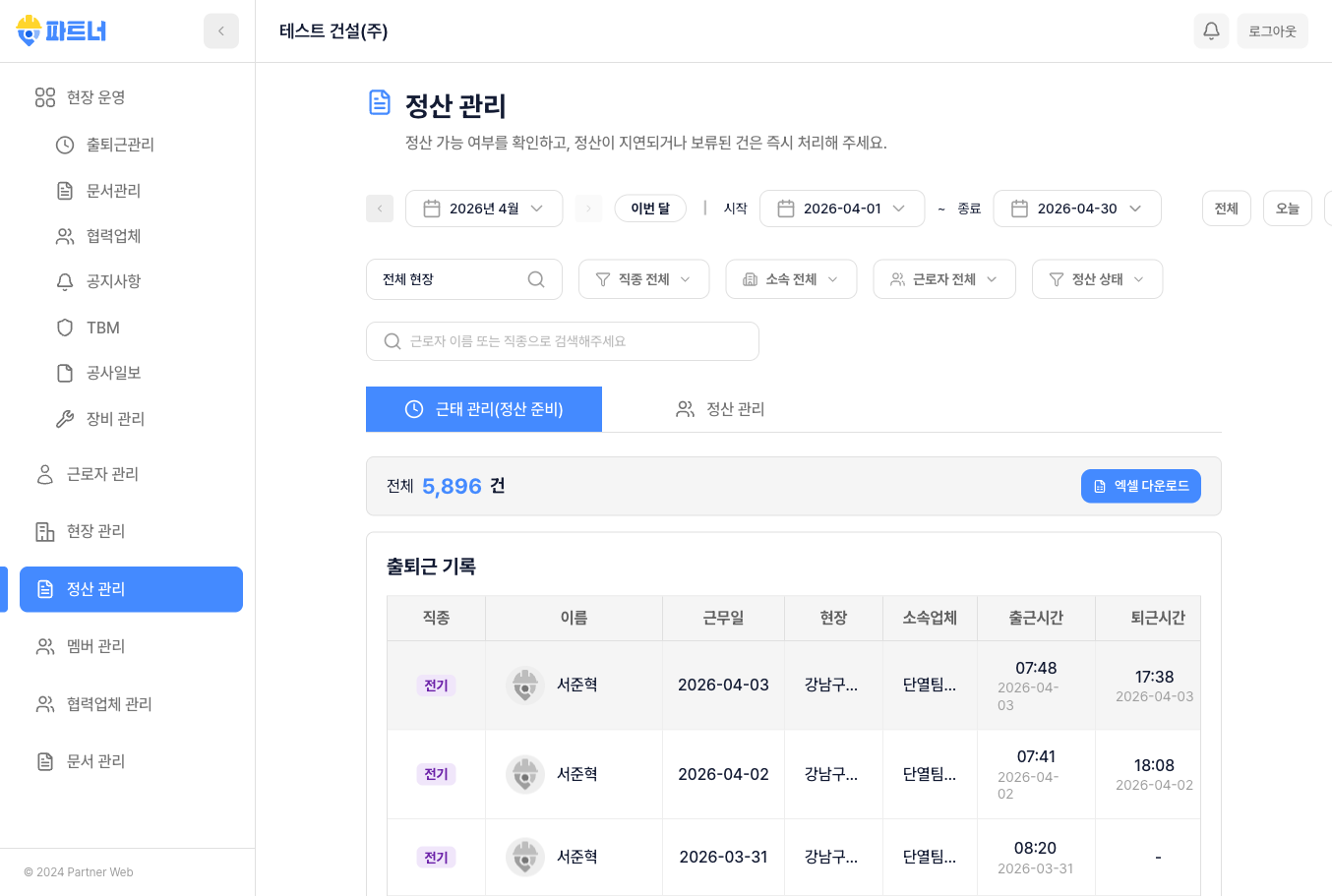The width and height of the screenshot is (1332, 896).
Task: Click the notification bell in the top bar
Action: click(x=1211, y=30)
